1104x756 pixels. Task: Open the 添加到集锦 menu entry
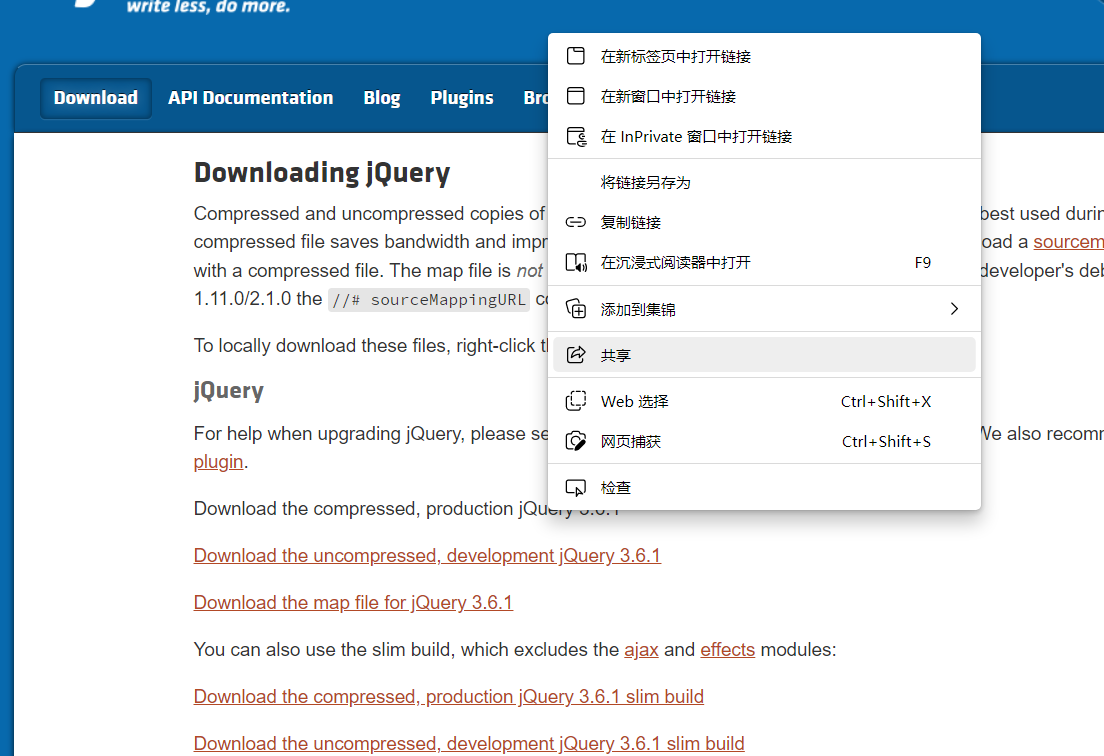click(x=764, y=308)
